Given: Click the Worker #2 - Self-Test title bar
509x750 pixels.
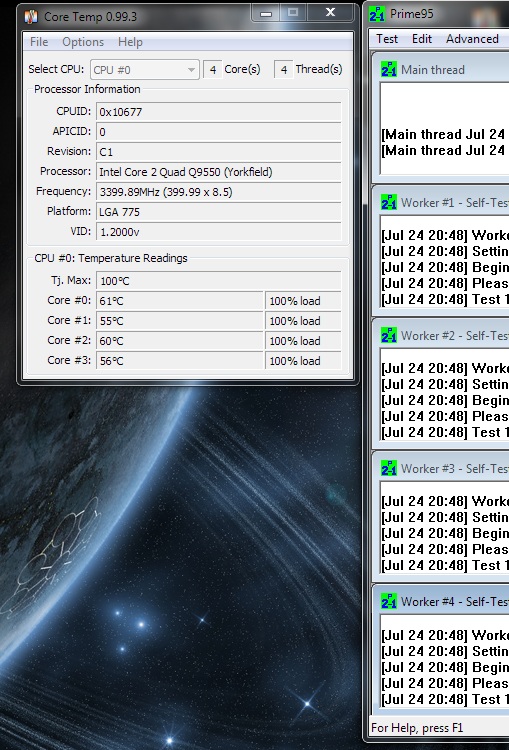Looking at the screenshot, I should tap(441, 335).
